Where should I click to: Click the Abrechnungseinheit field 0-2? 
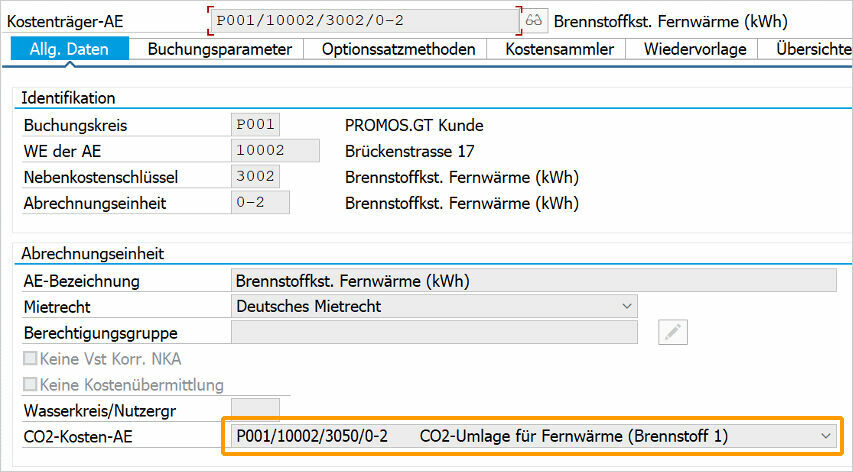coord(259,203)
